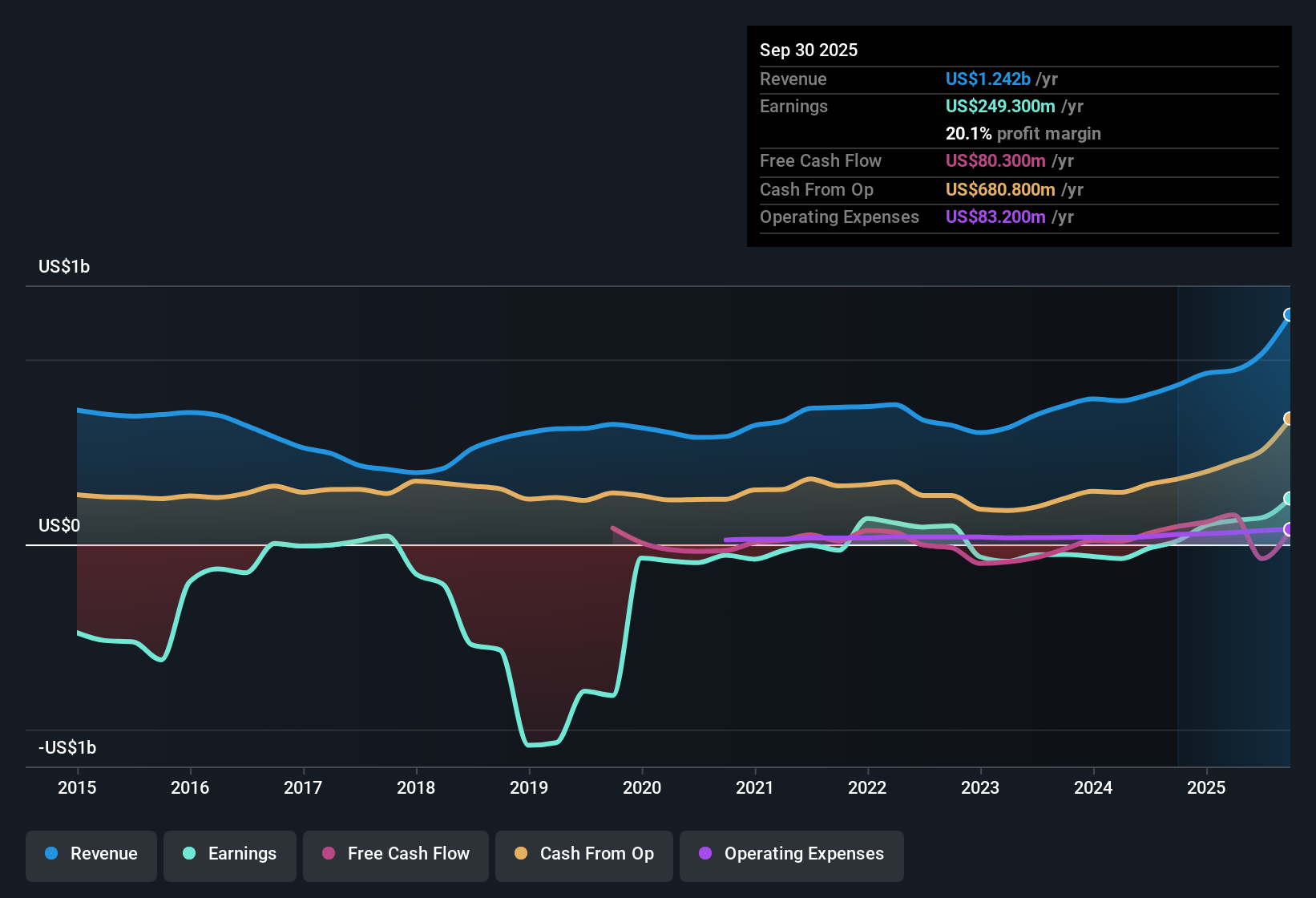The height and width of the screenshot is (898, 1316).
Task: Click the Earnings line endpoint marker
Action: [x=1289, y=497]
